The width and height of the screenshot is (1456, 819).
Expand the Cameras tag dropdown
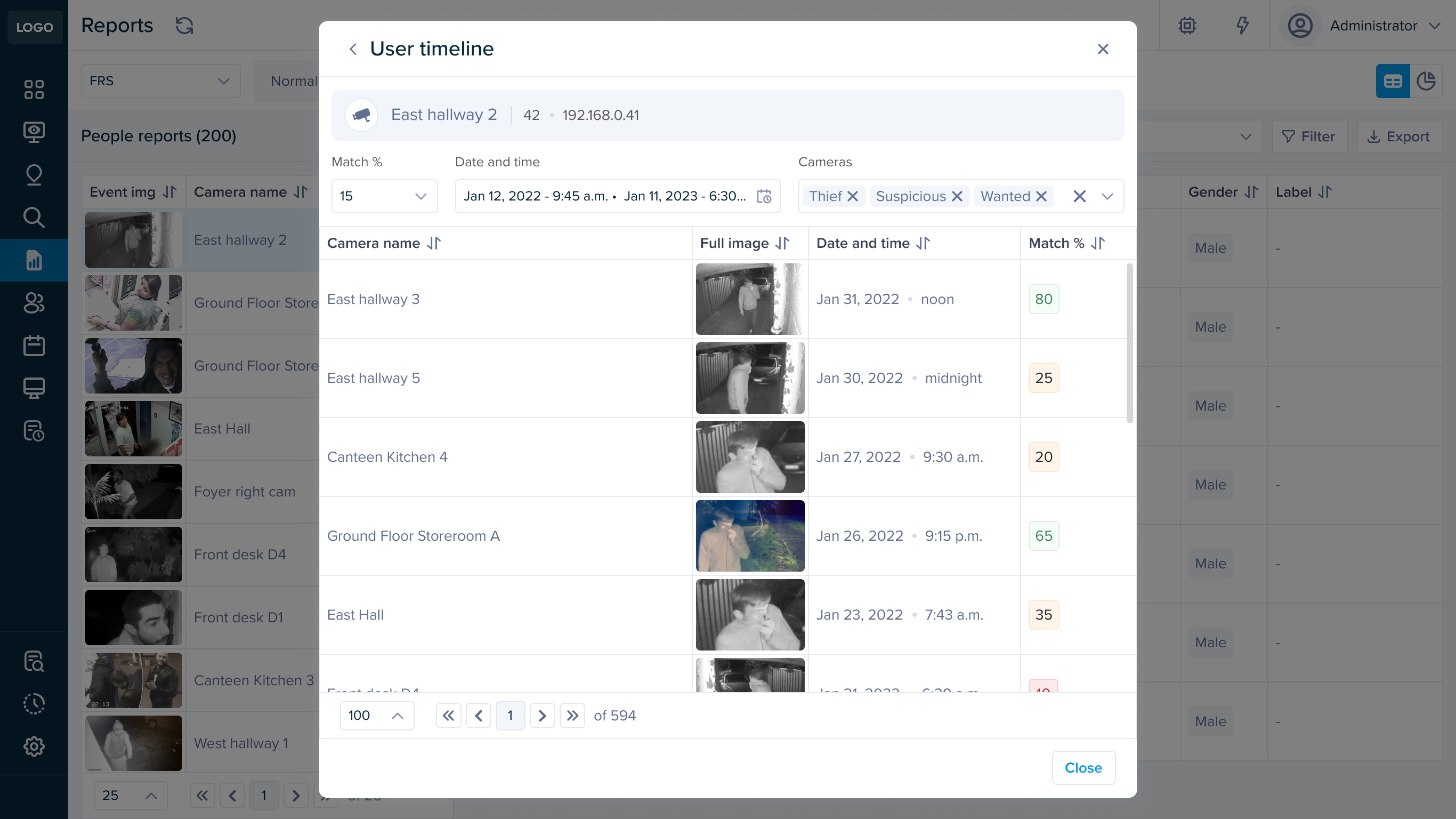pos(1107,196)
